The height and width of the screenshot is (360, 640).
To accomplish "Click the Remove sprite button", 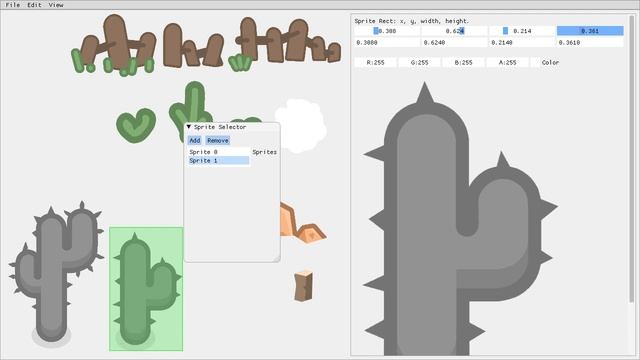I will tap(218, 140).
